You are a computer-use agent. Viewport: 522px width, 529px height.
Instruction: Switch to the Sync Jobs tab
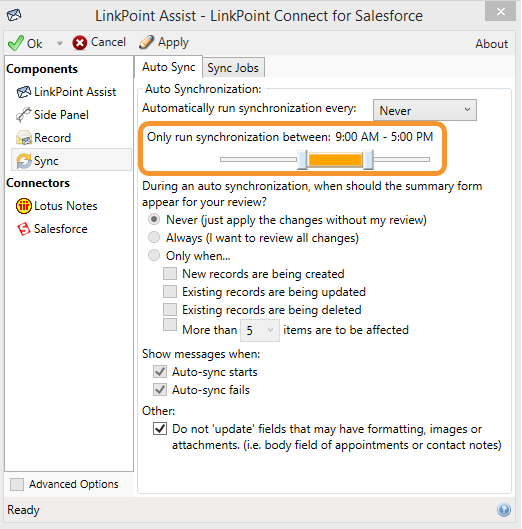tap(233, 68)
